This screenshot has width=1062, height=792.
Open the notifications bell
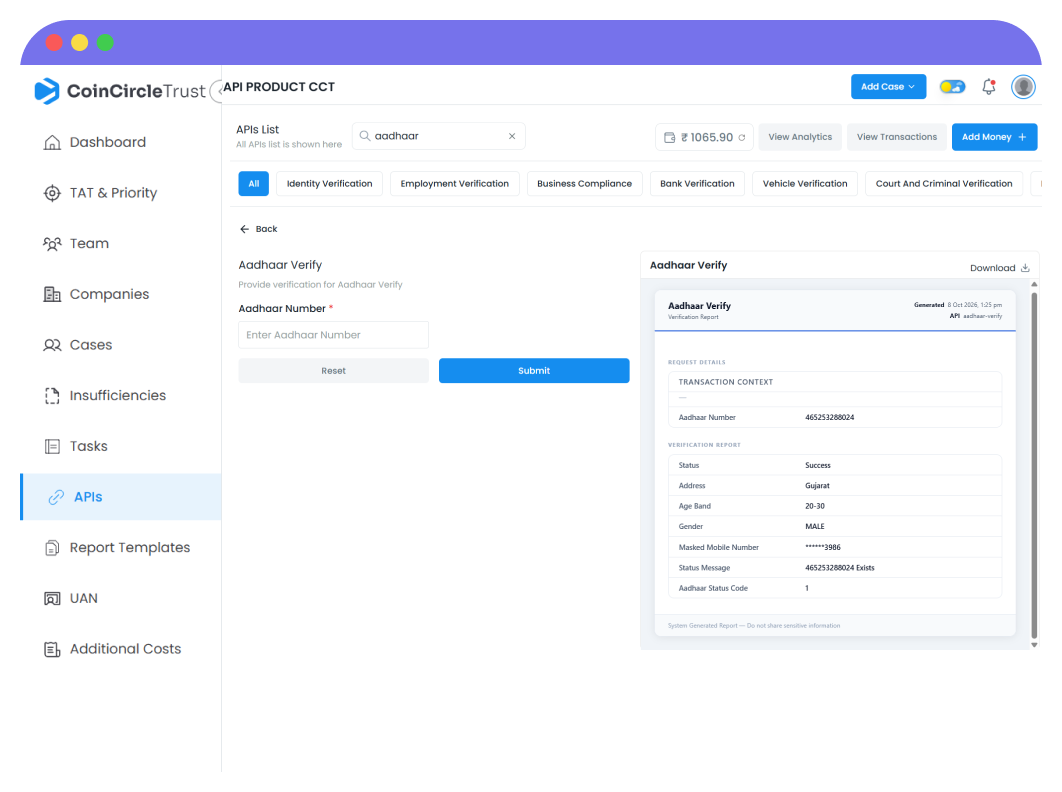point(989,87)
